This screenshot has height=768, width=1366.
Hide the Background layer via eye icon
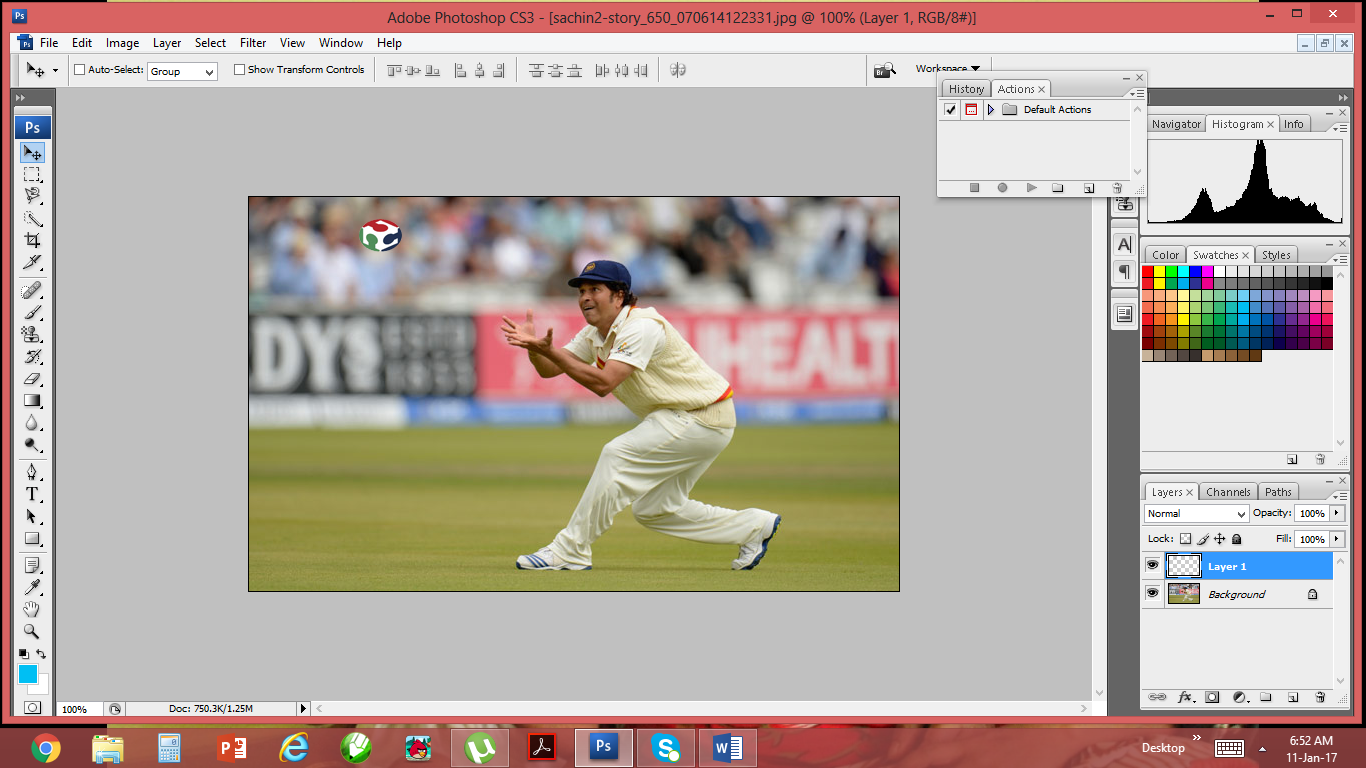(1152, 594)
